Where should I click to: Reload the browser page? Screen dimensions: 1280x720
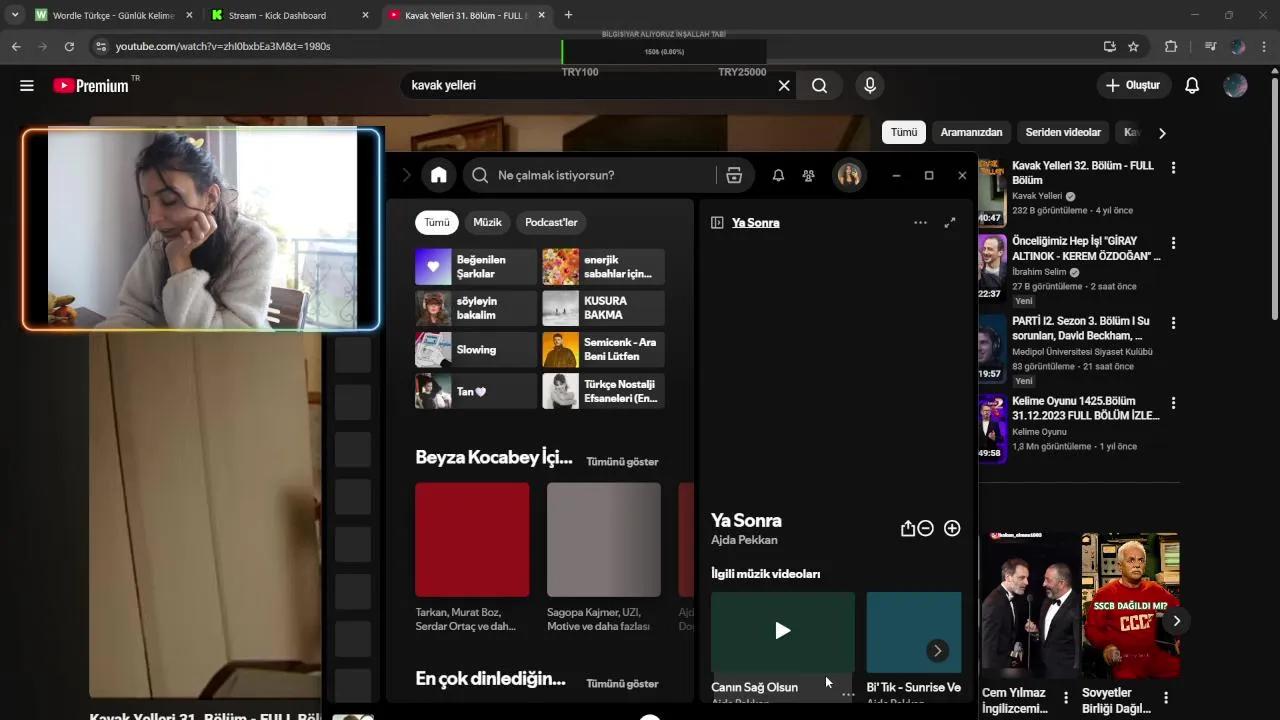69,46
